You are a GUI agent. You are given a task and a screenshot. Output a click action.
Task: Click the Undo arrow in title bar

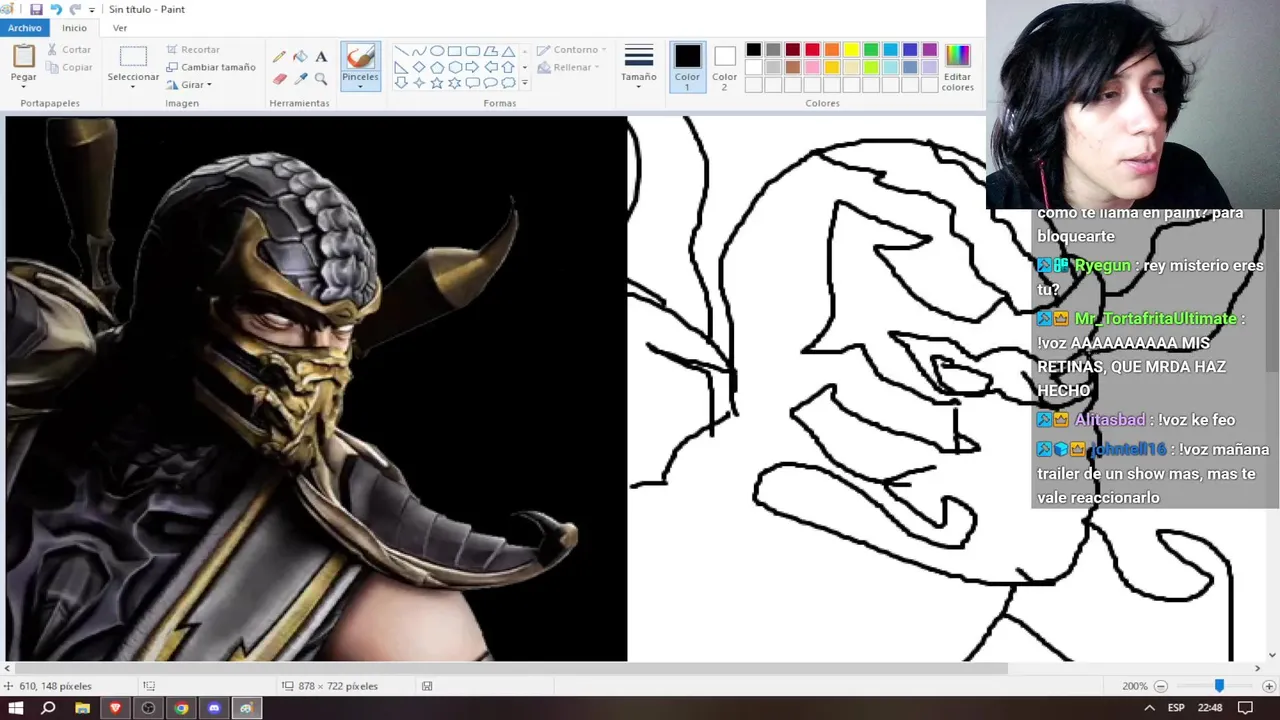click(56, 9)
